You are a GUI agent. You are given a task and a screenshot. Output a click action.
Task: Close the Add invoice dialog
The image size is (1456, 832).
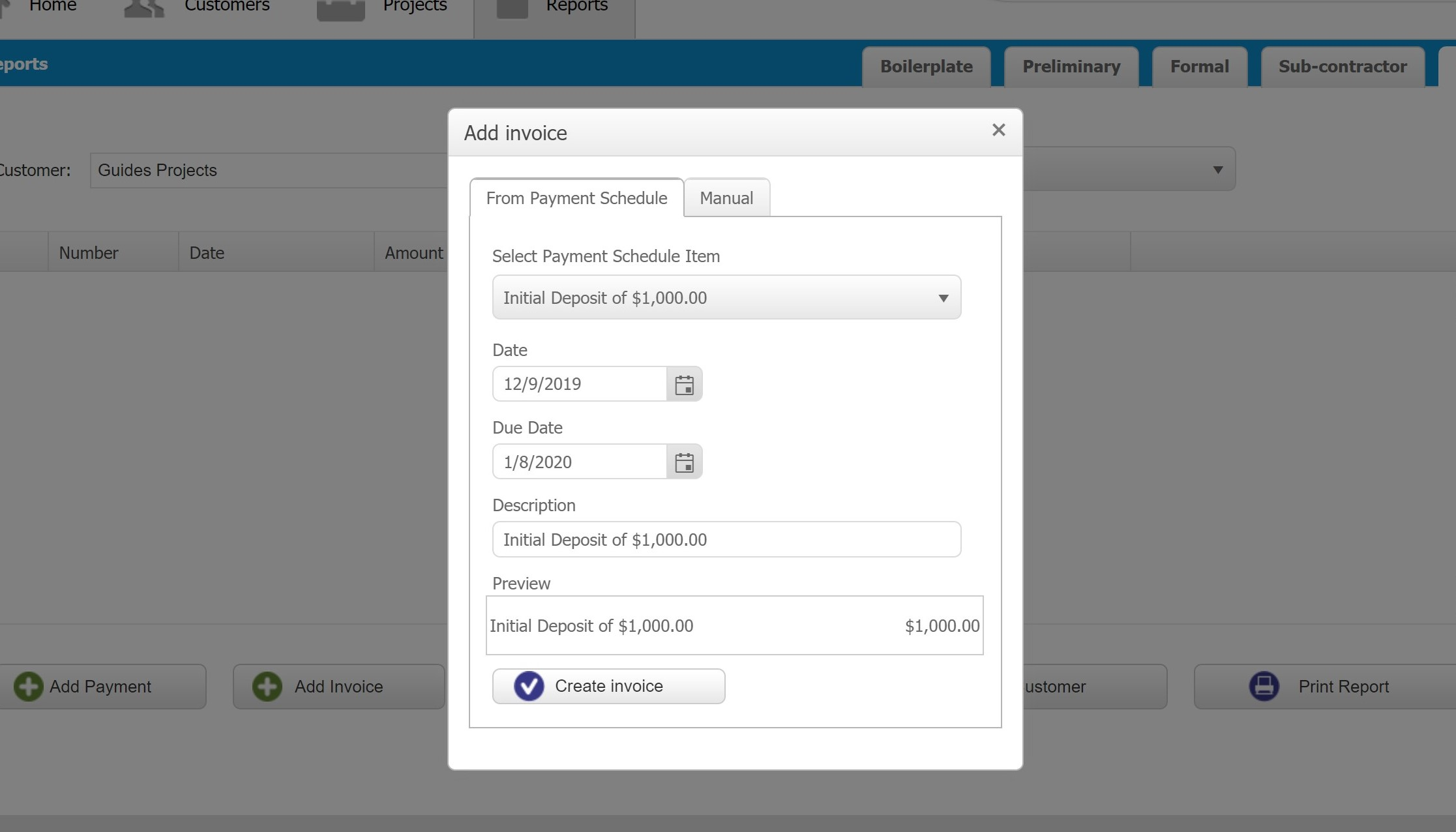(998, 130)
